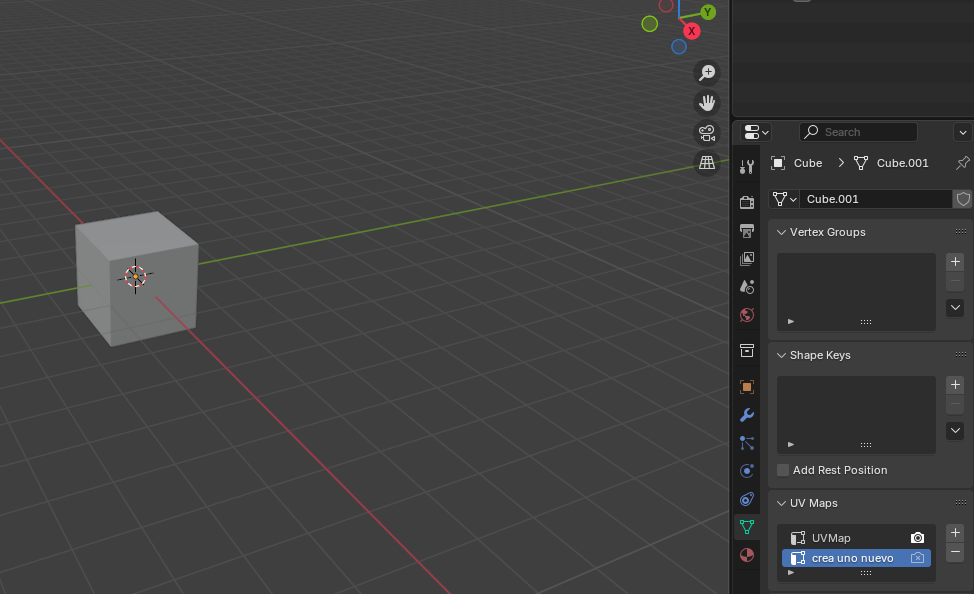Open the Object Constraints properties tab
Image resolution: width=974 pixels, height=594 pixels.
(x=747, y=498)
